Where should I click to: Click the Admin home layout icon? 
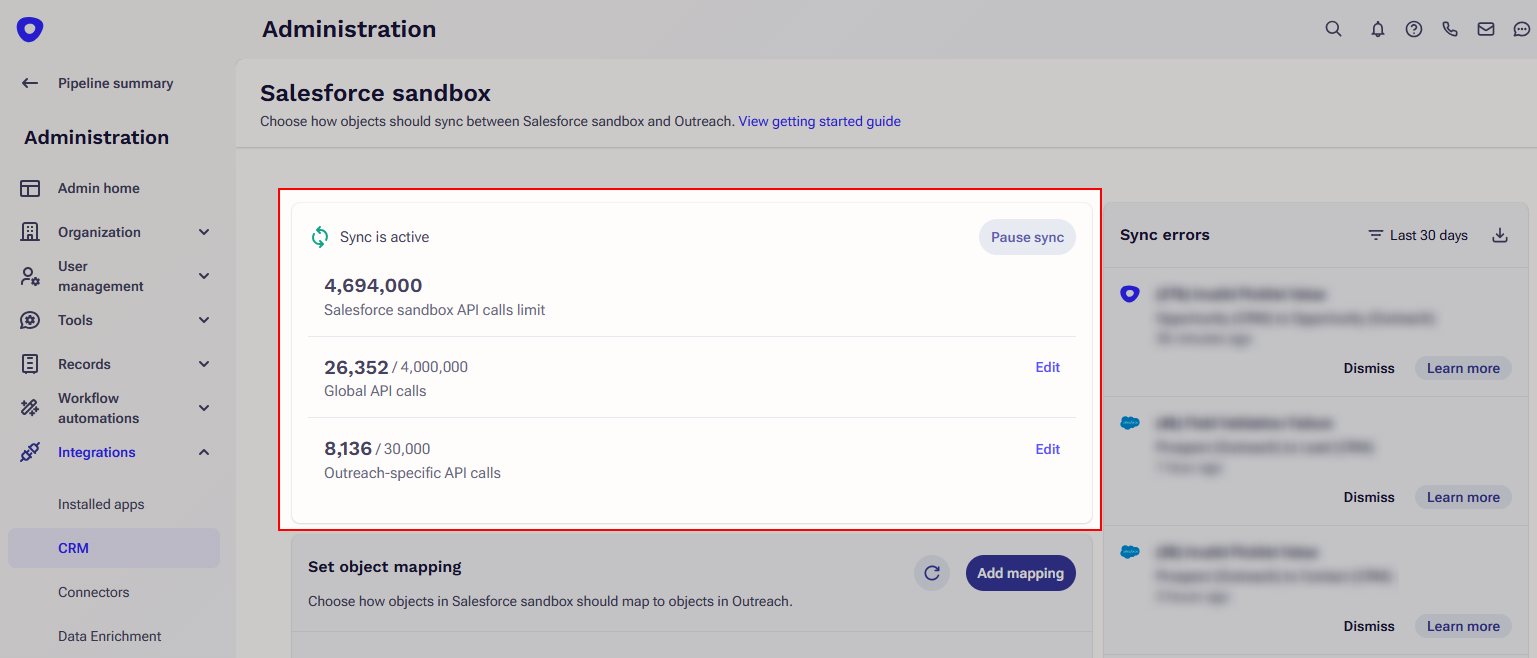pos(30,188)
